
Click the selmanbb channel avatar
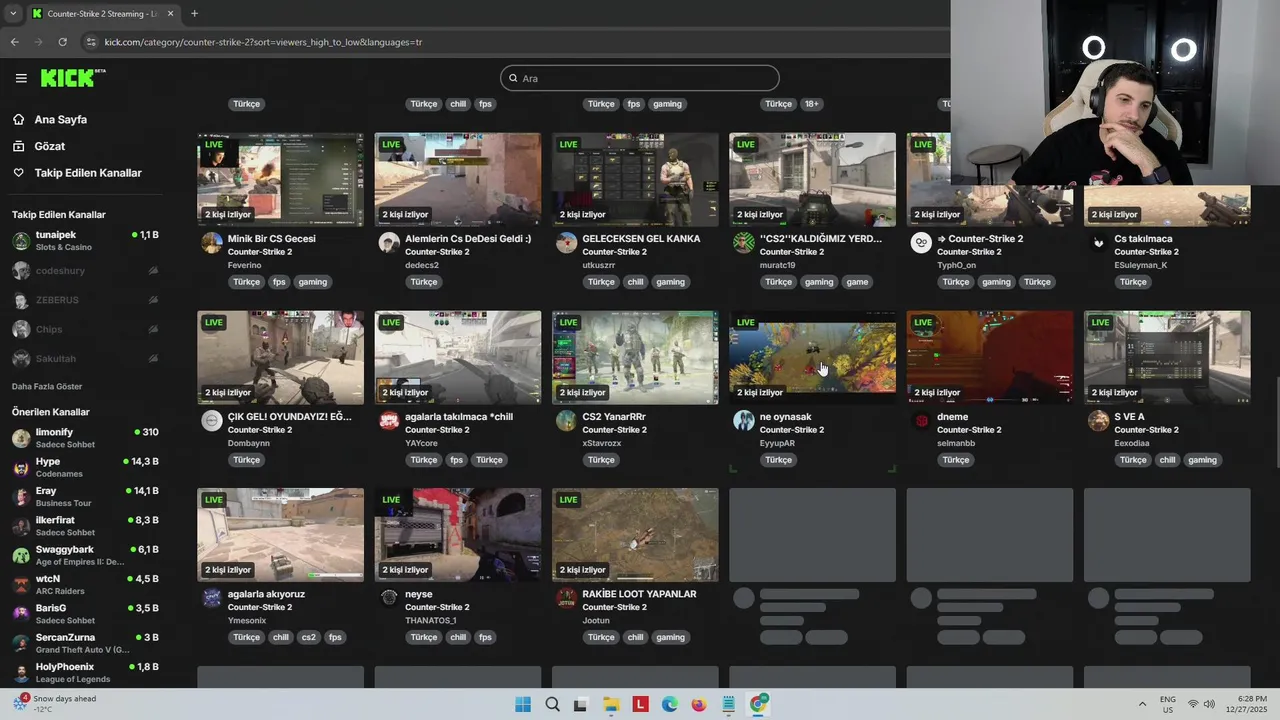pyautogui.click(x=921, y=421)
